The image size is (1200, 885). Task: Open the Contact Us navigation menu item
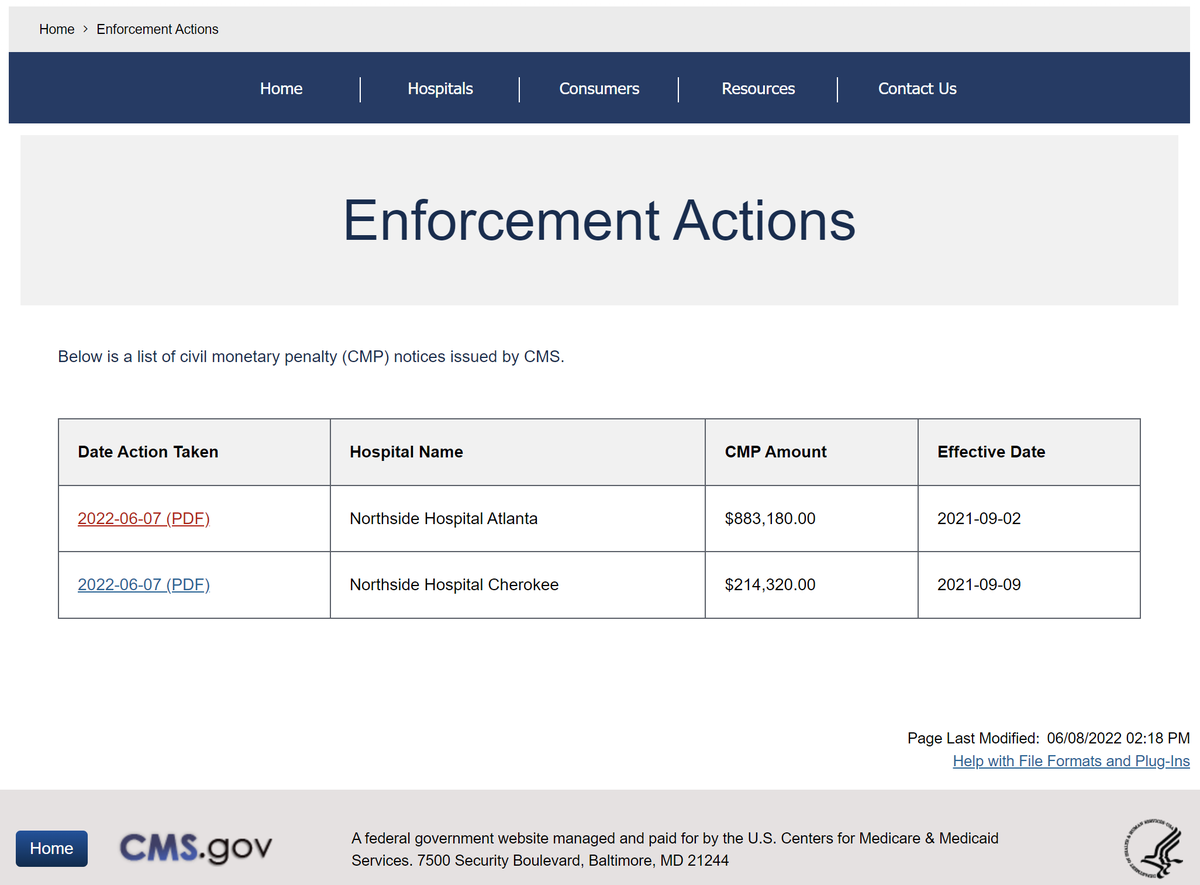[x=917, y=88]
